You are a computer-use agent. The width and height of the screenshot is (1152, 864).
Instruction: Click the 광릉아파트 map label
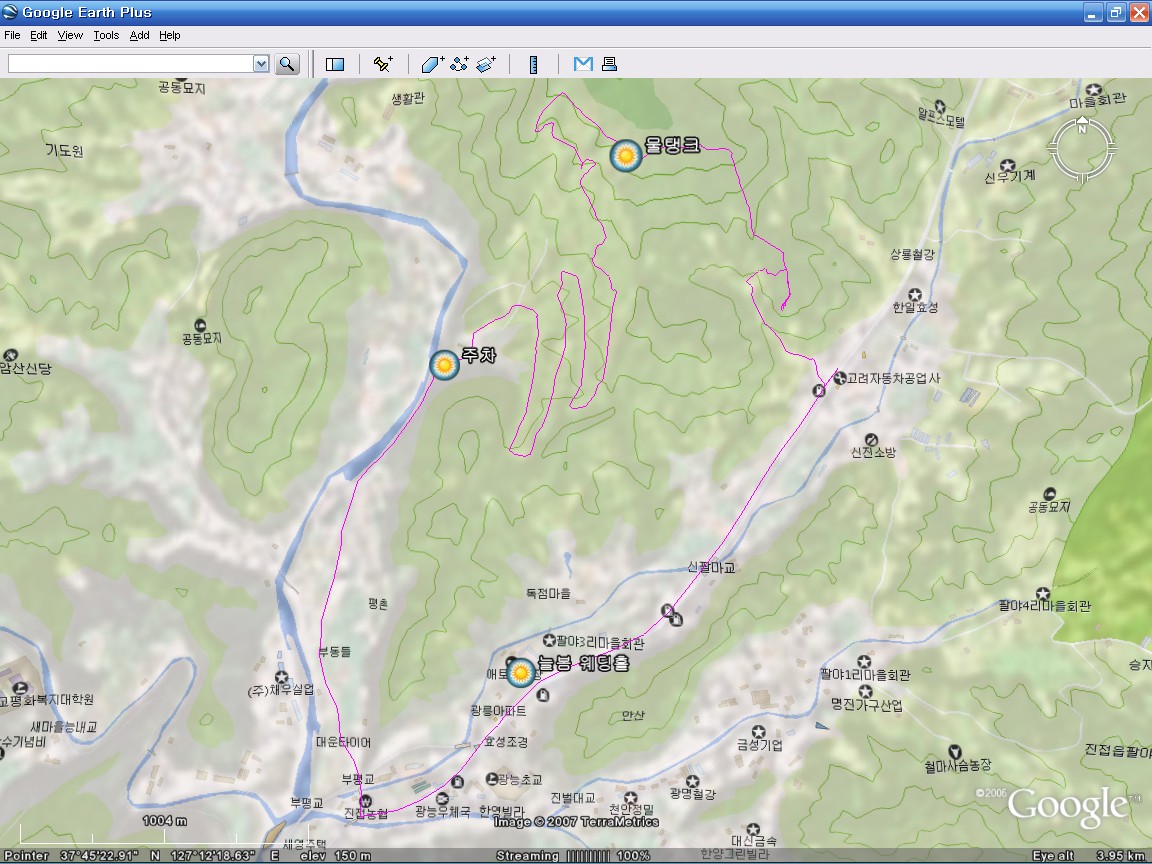(x=498, y=711)
